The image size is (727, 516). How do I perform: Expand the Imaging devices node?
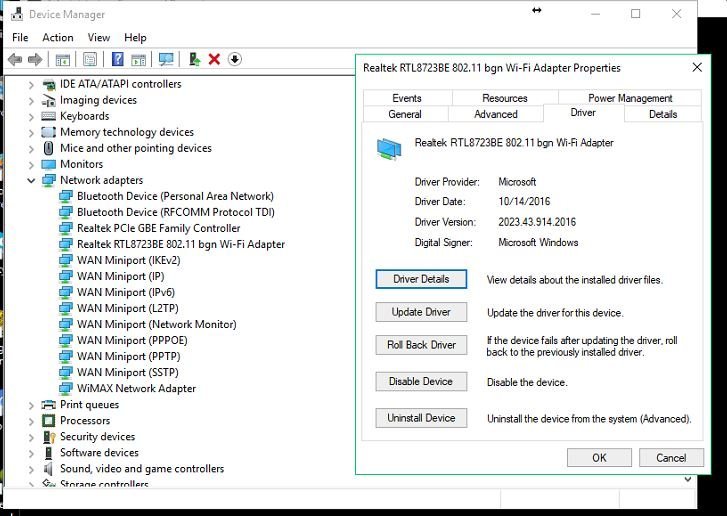click(x=31, y=101)
